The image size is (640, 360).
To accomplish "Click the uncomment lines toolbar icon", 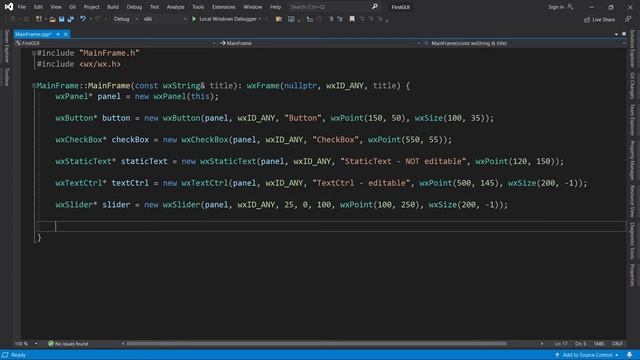I will pyautogui.click(x=340, y=19).
